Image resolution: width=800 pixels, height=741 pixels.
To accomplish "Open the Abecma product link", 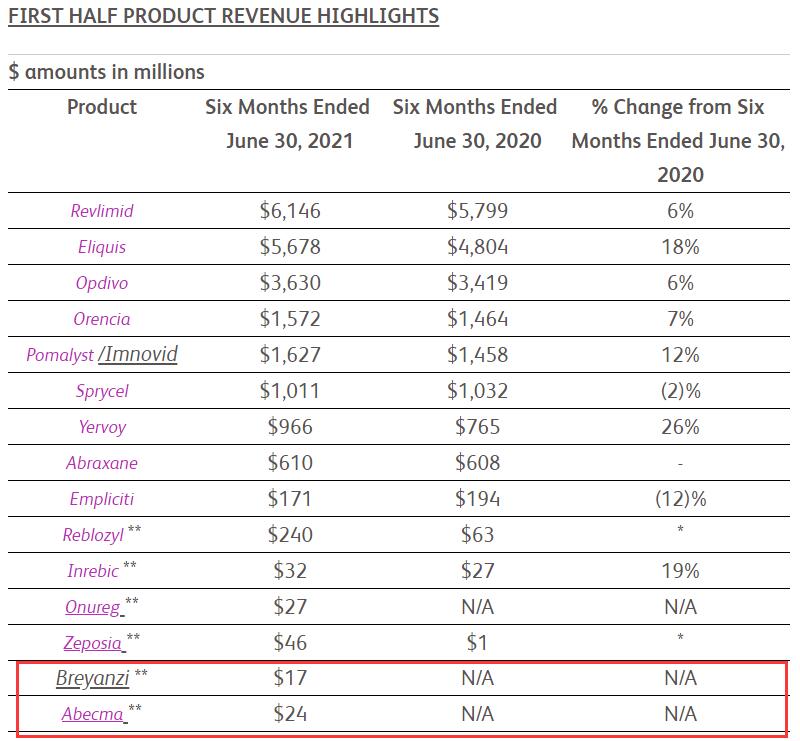I will coord(93,715).
